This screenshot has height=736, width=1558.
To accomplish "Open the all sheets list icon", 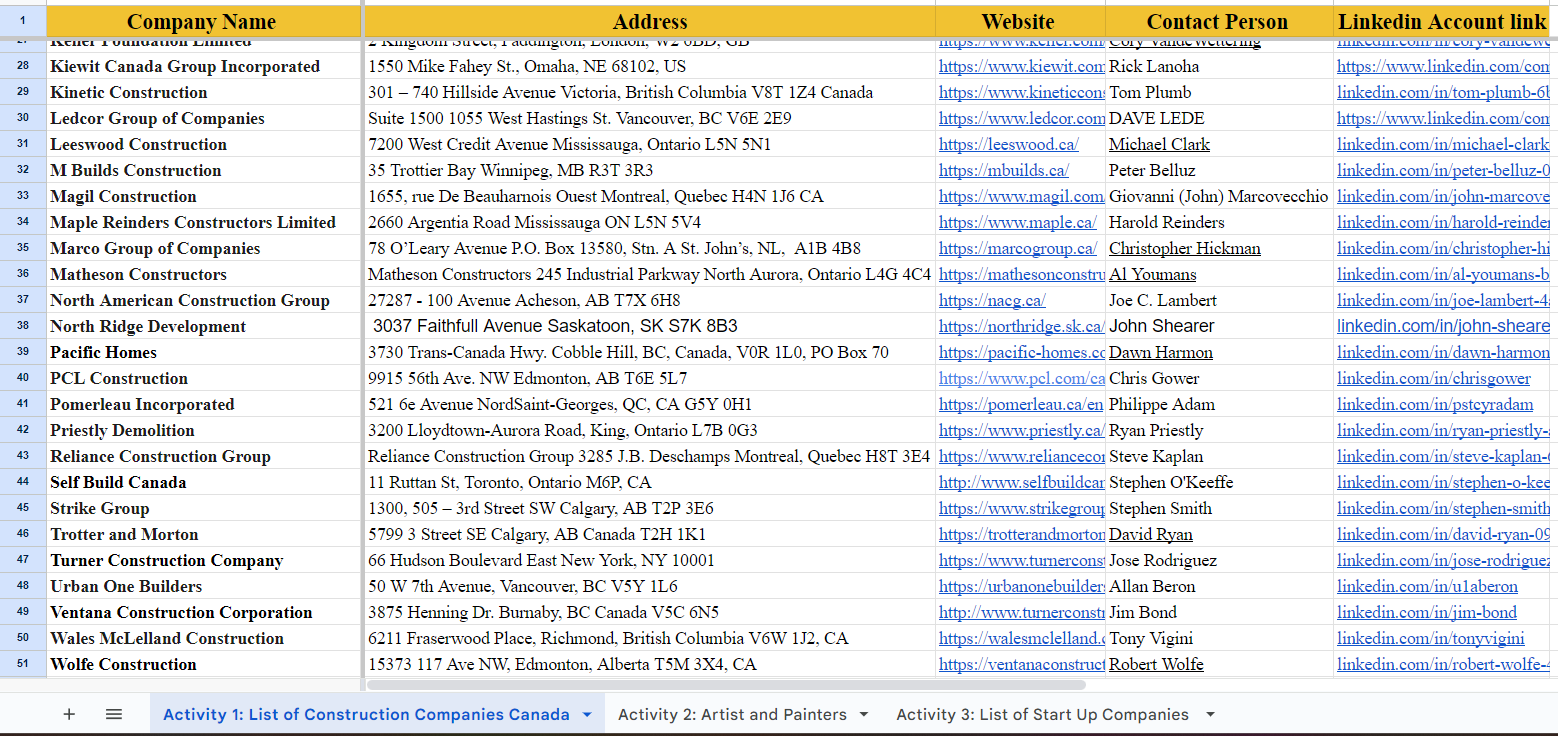I will pyautogui.click(x=114, y=714).
